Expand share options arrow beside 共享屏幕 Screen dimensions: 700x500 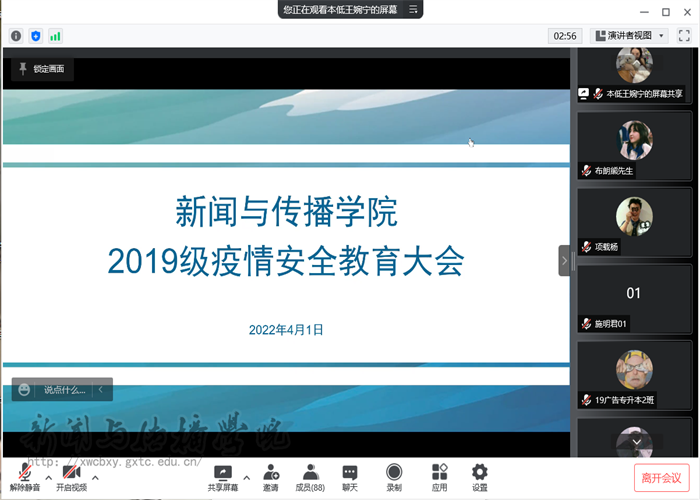point(246,478)
